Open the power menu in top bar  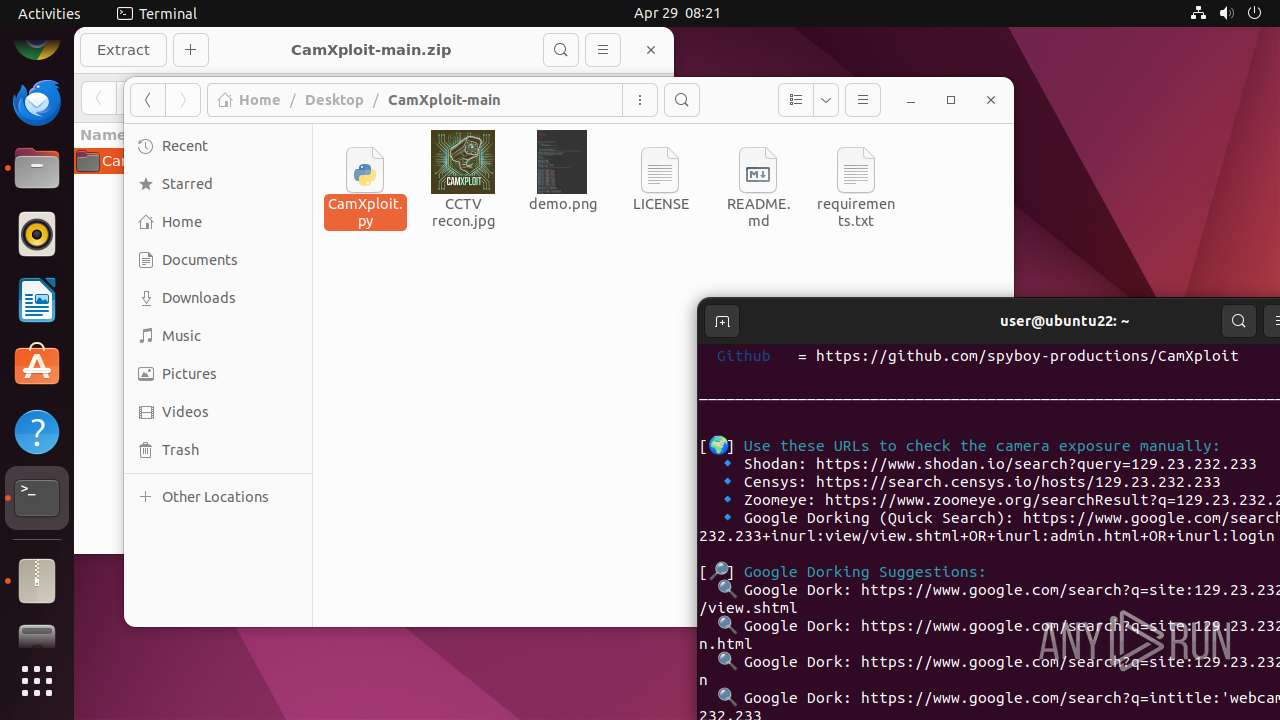1255,13
